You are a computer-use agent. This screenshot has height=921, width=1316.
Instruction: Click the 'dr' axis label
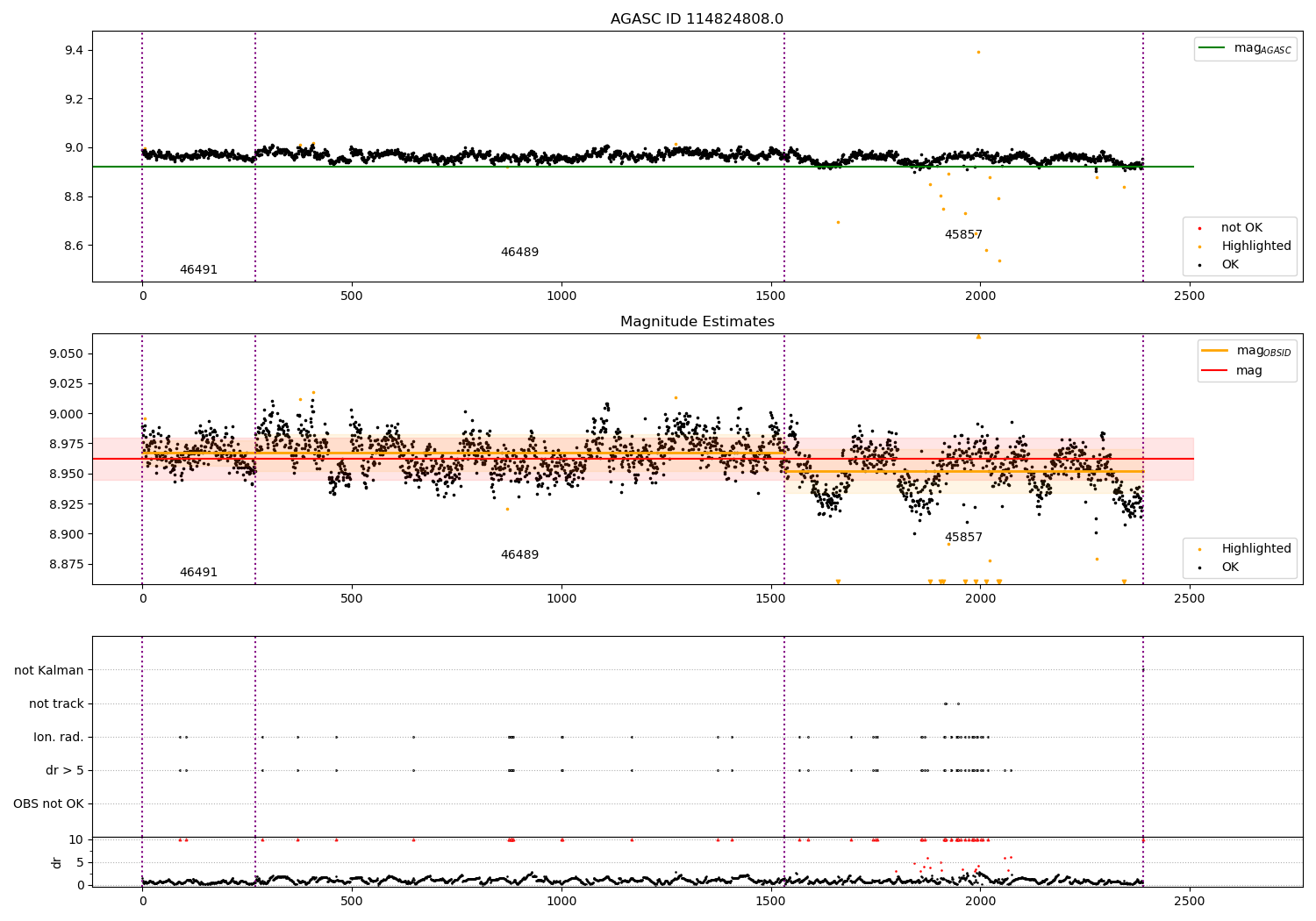pyautogui.click(x=57, y=862)
